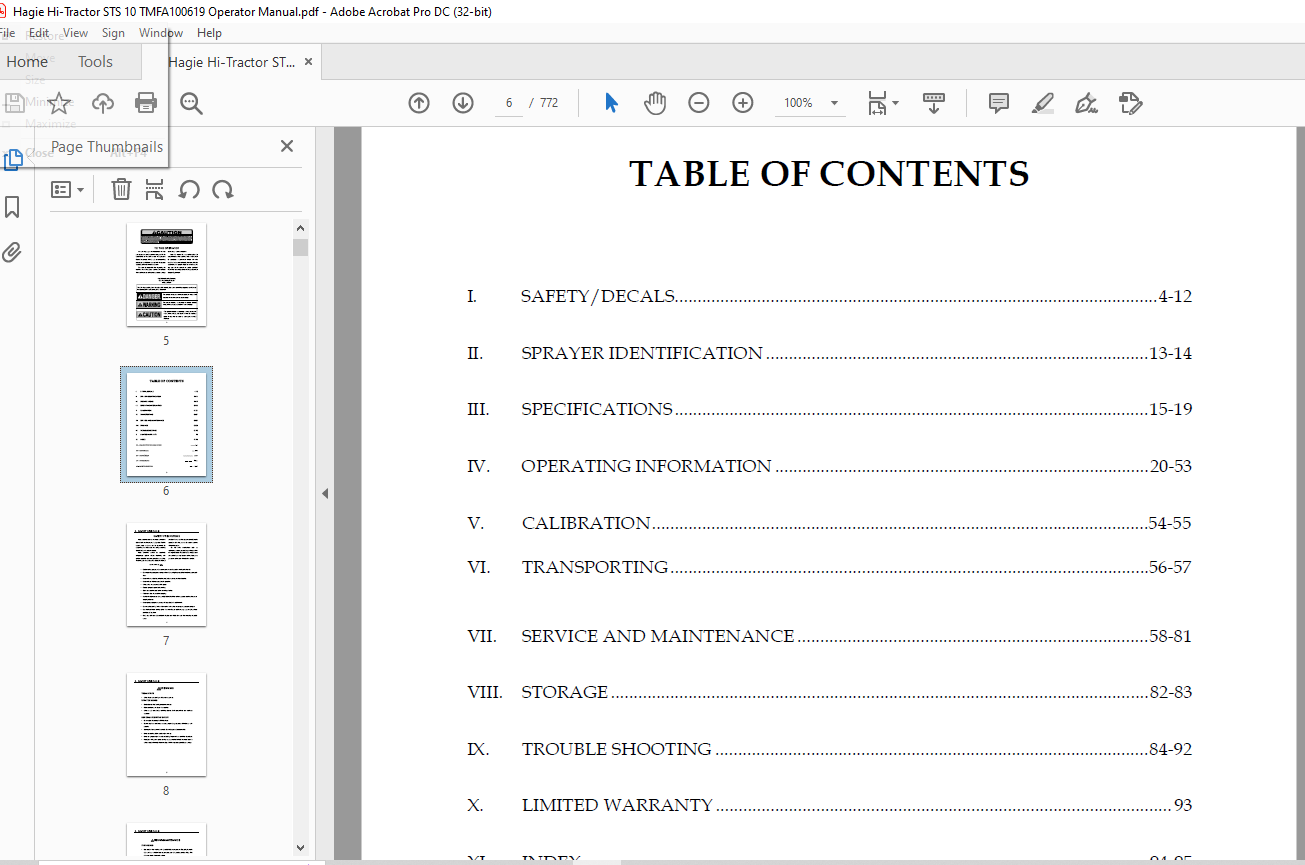The width and height of the screenshot is (1305, 865).
Task: Click the thumbnails scrollbar thumb
Action: click(x=300, y=248)
